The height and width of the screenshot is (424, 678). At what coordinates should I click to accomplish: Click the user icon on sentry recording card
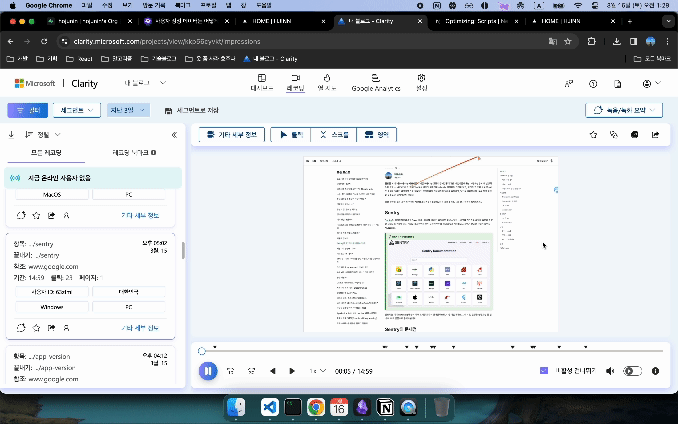pos(66,328)
